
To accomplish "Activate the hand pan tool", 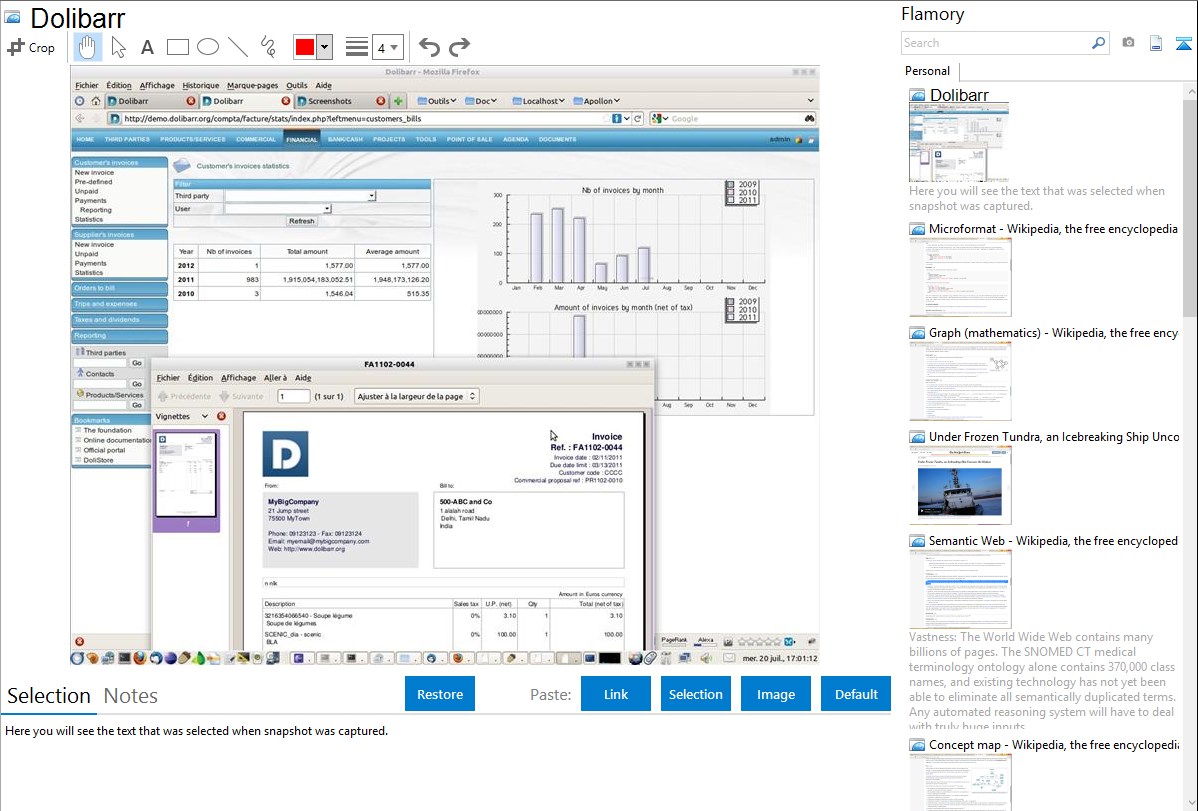I will point(87,47).
